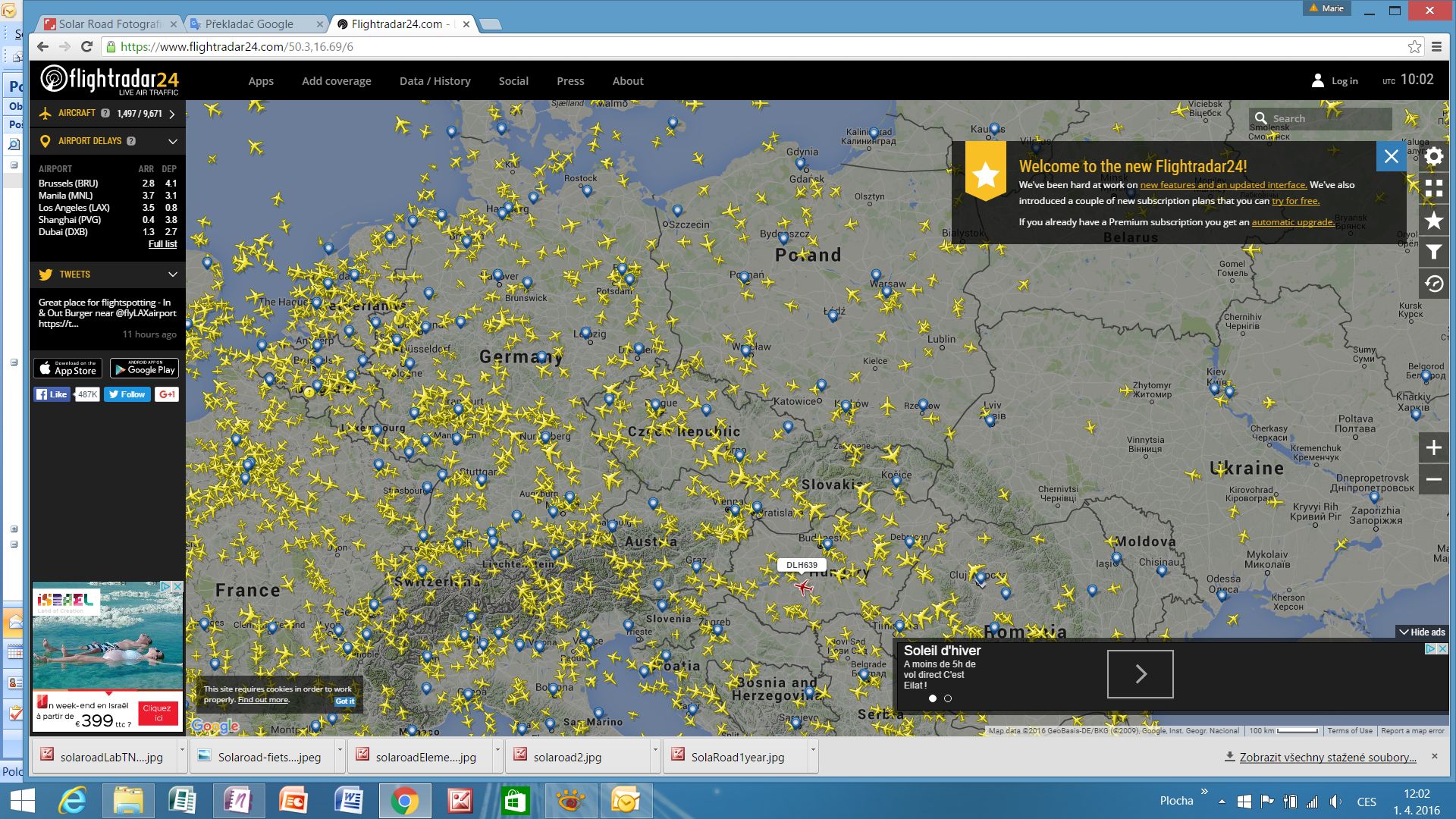Click the Log in user icon
Screen dimensions: 1456x819
click(x=1318, y=80)
